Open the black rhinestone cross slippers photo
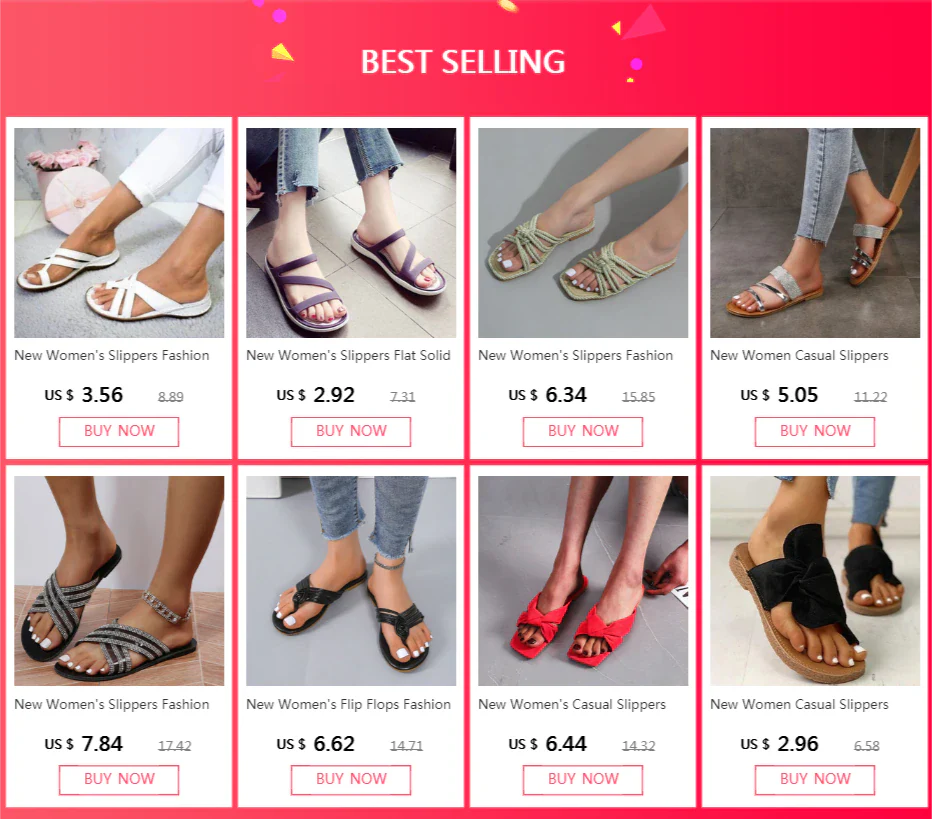This screenshot has width=932, height=819. pos(119,581)
